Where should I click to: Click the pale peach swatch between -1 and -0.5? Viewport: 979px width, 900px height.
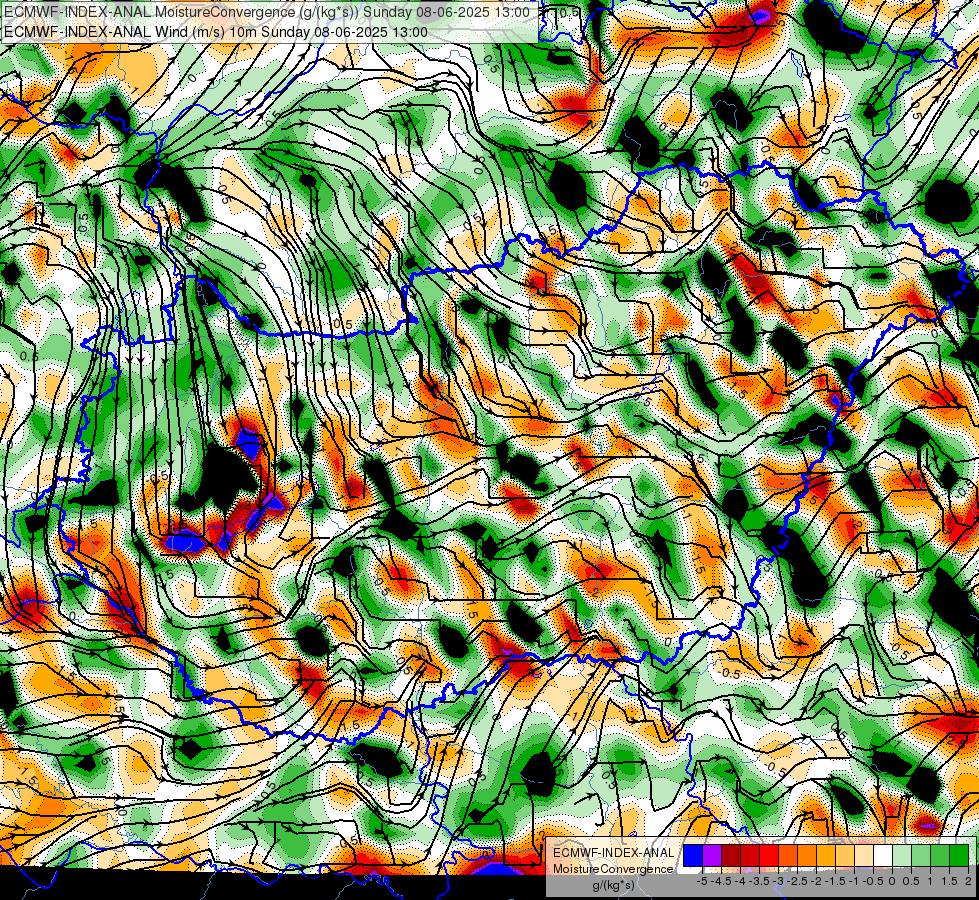pos(864,855)
